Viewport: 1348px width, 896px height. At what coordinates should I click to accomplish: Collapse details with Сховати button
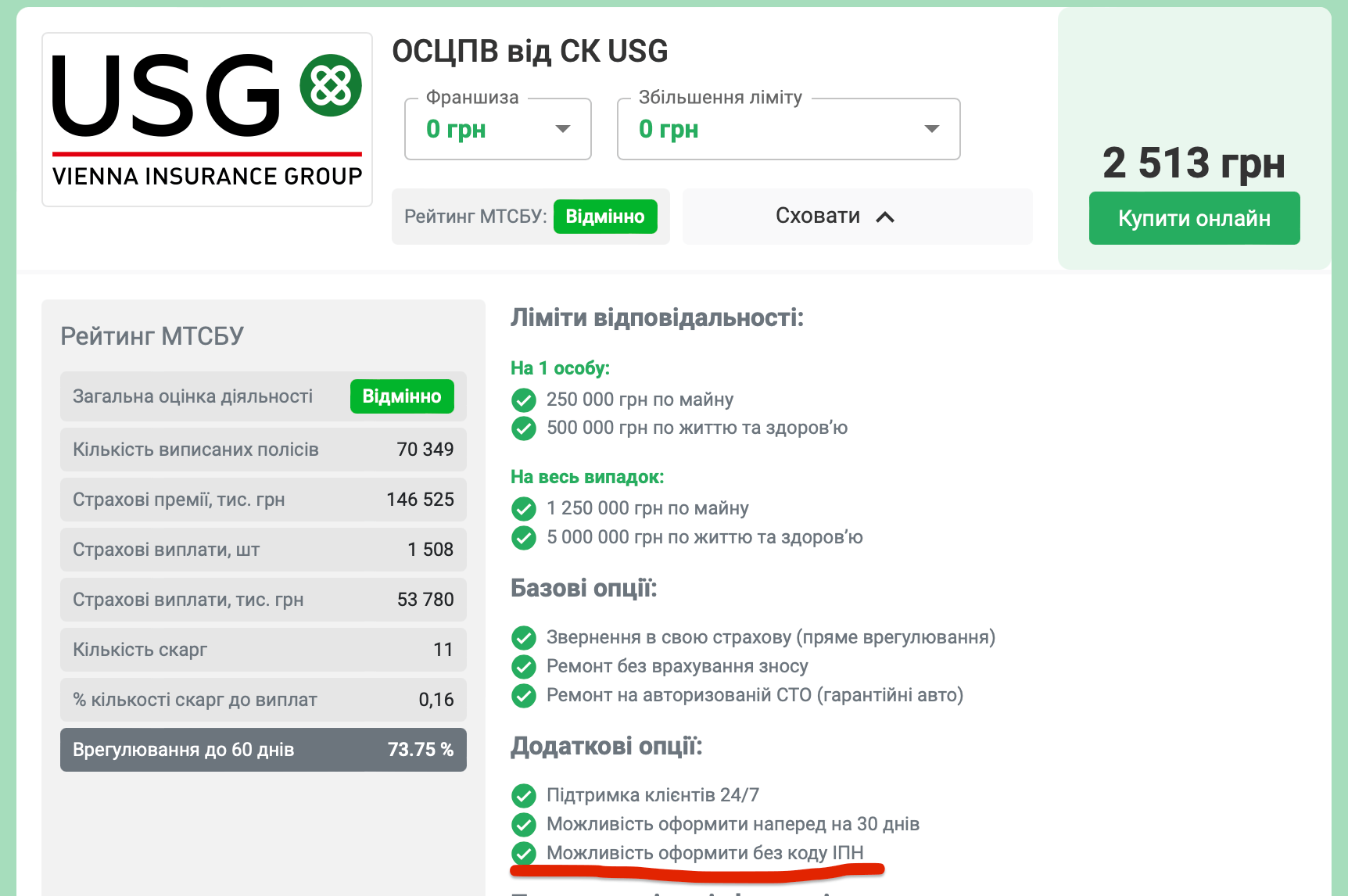tap(858, 217)
